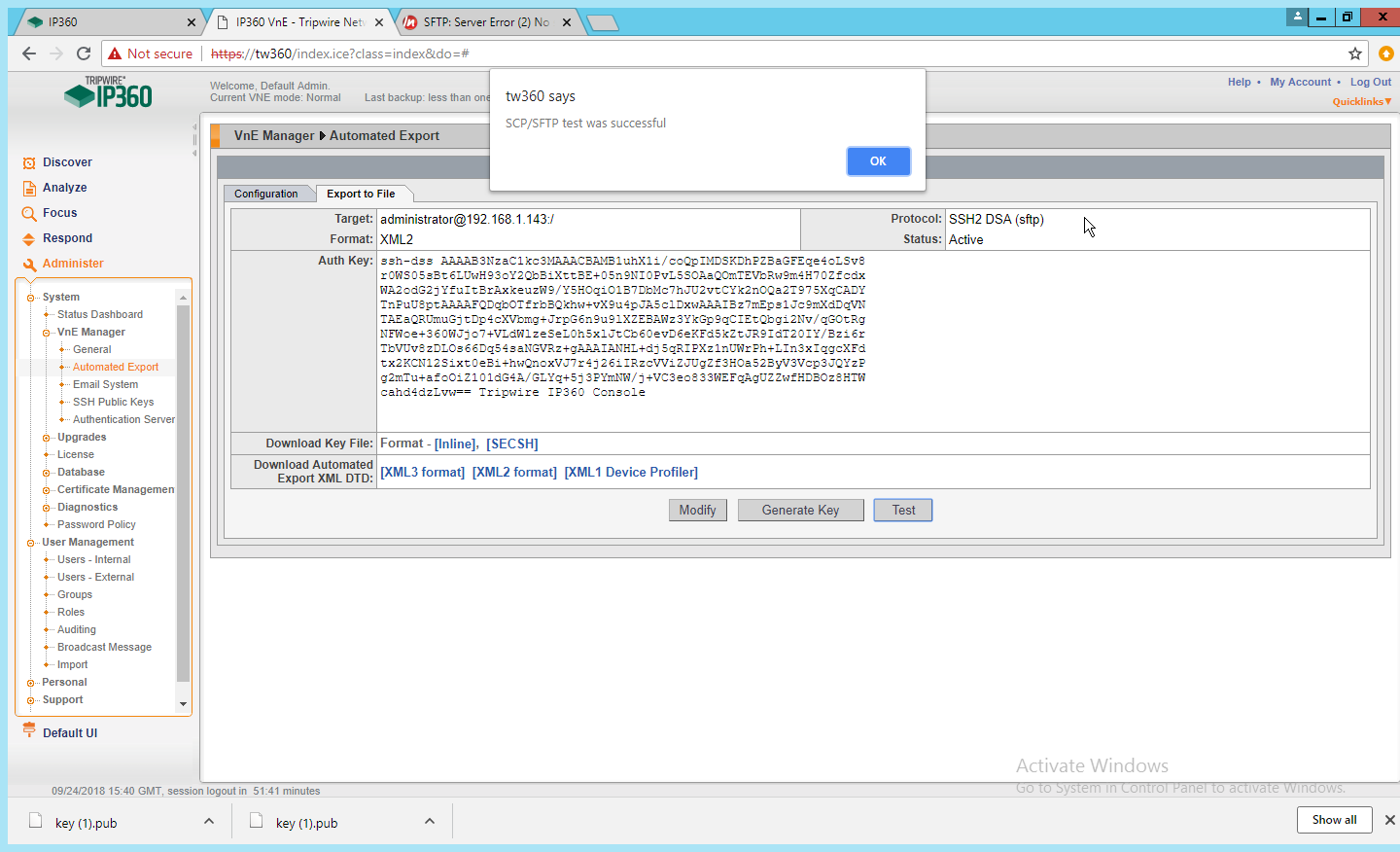Click the Generate Key button
Image resolution: width=1400 pixels, height=852 pixels.
click(800, 510)
